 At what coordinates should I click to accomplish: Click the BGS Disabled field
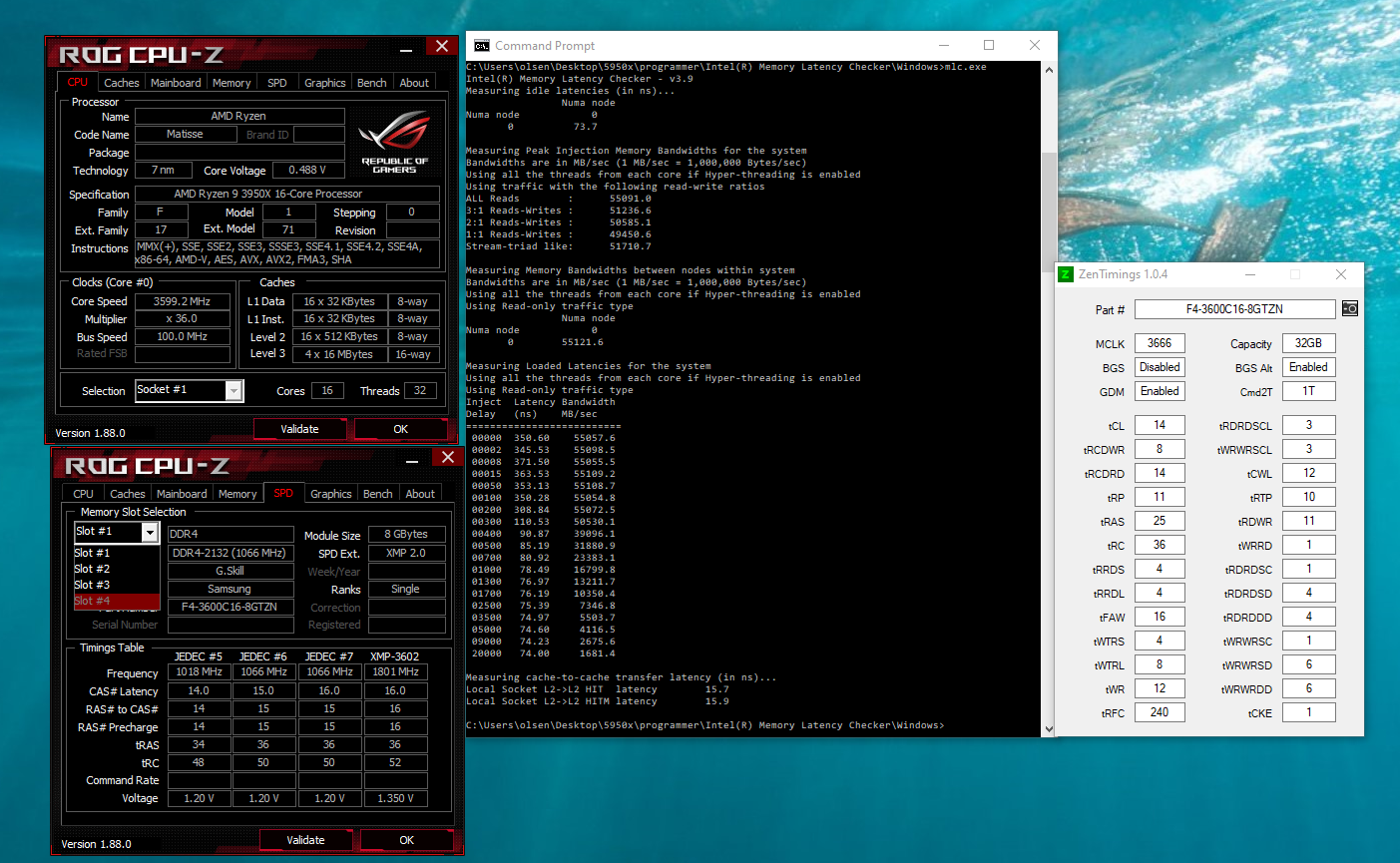(1160, 367)
